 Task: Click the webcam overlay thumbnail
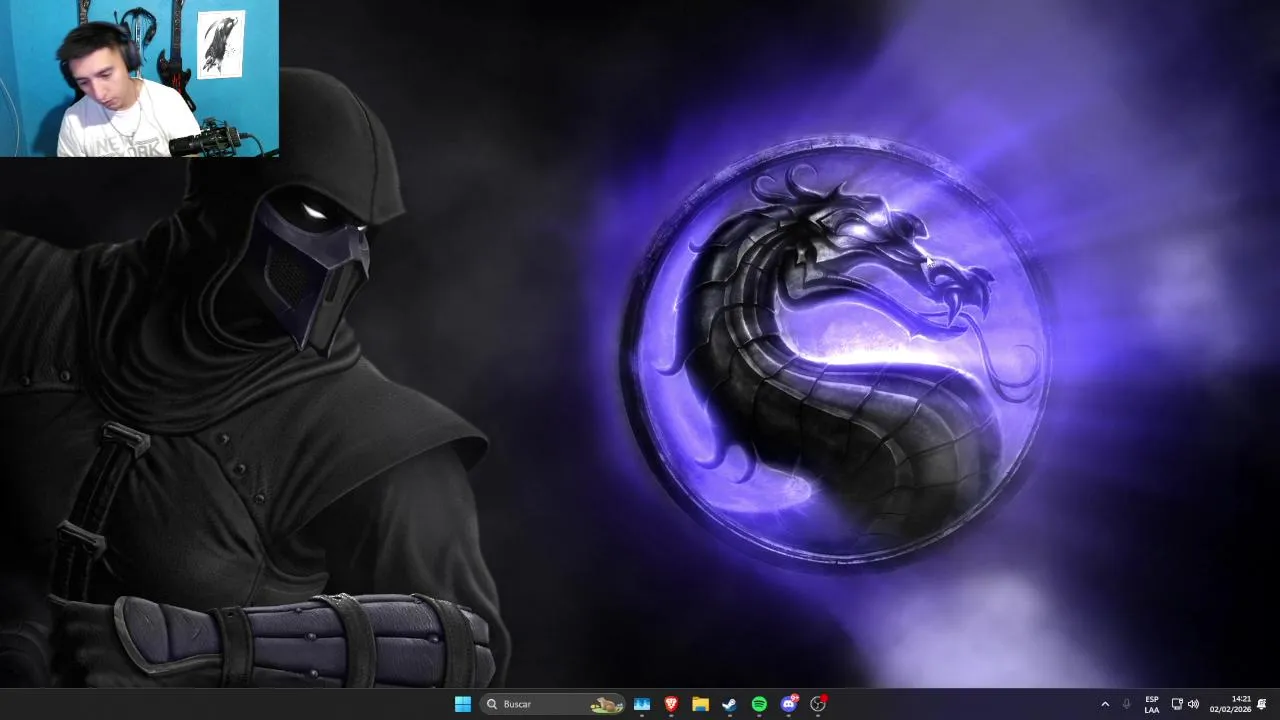coord(139,78)
